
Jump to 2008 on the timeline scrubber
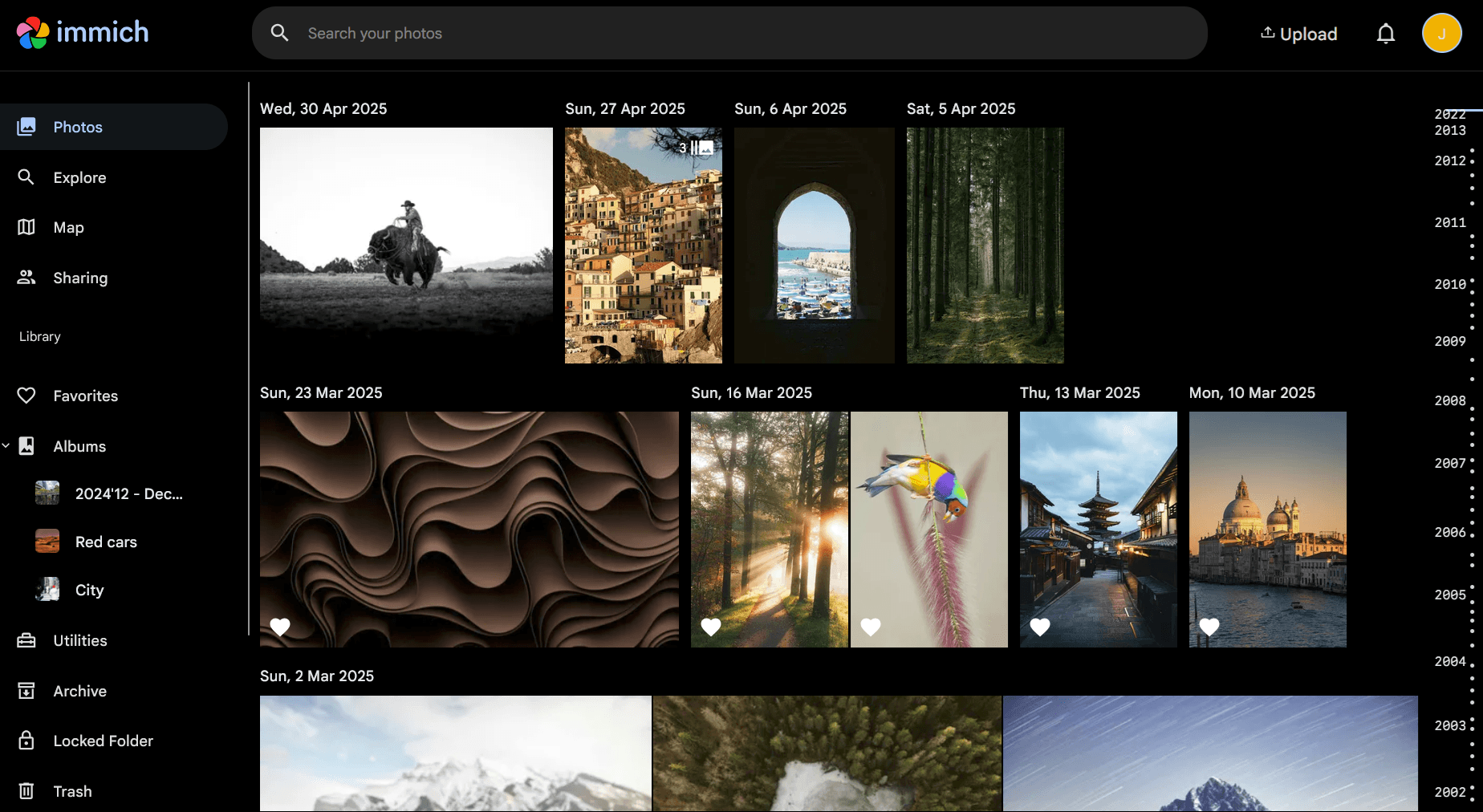[1450, 400]
